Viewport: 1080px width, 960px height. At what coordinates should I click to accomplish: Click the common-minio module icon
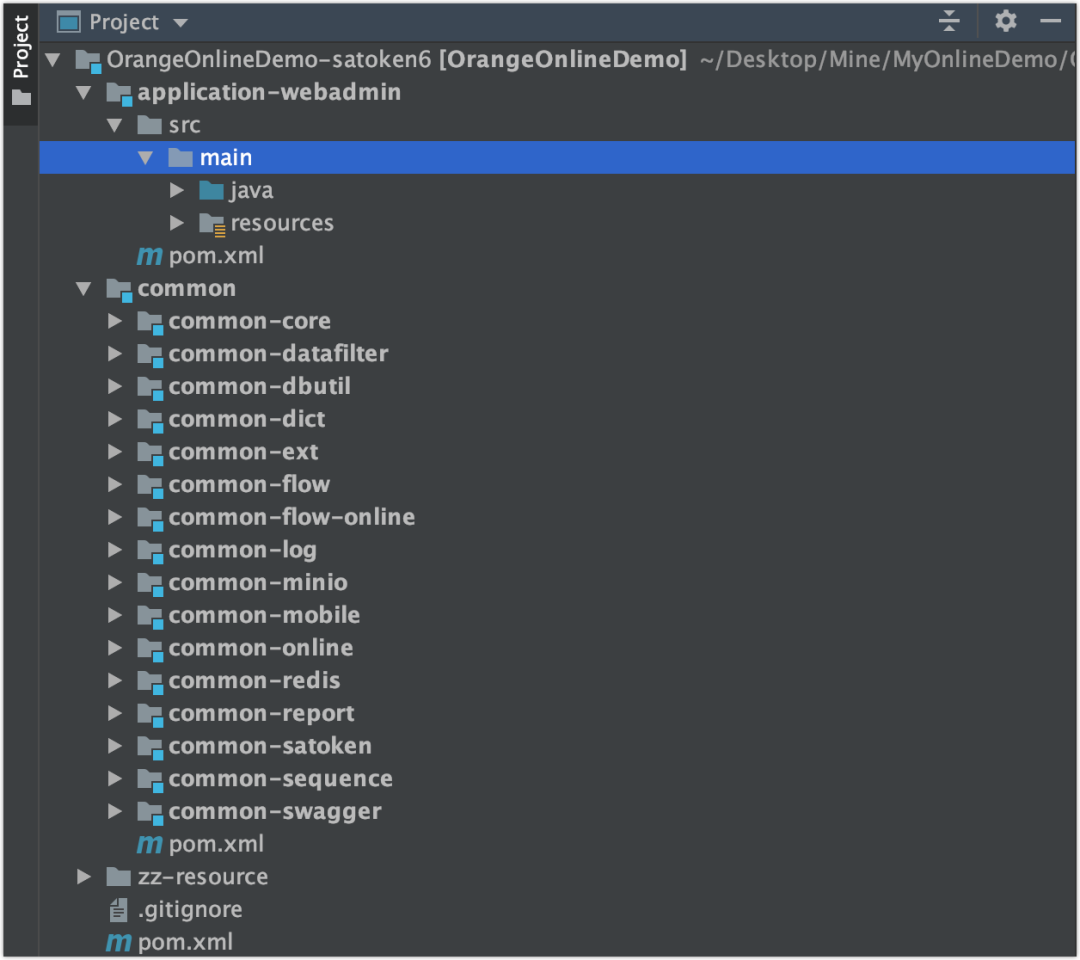point(149,584)
